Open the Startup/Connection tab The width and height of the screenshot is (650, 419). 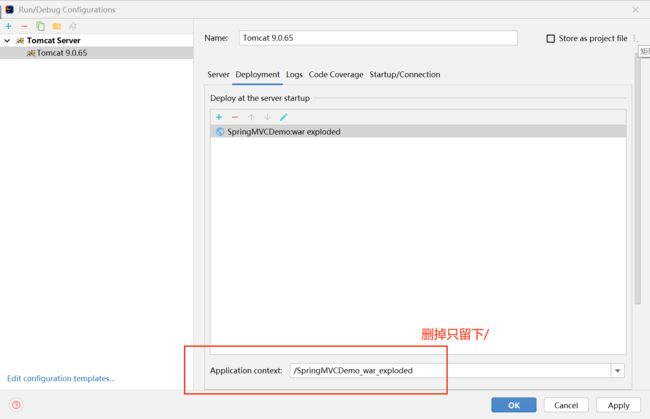[405, 75]
